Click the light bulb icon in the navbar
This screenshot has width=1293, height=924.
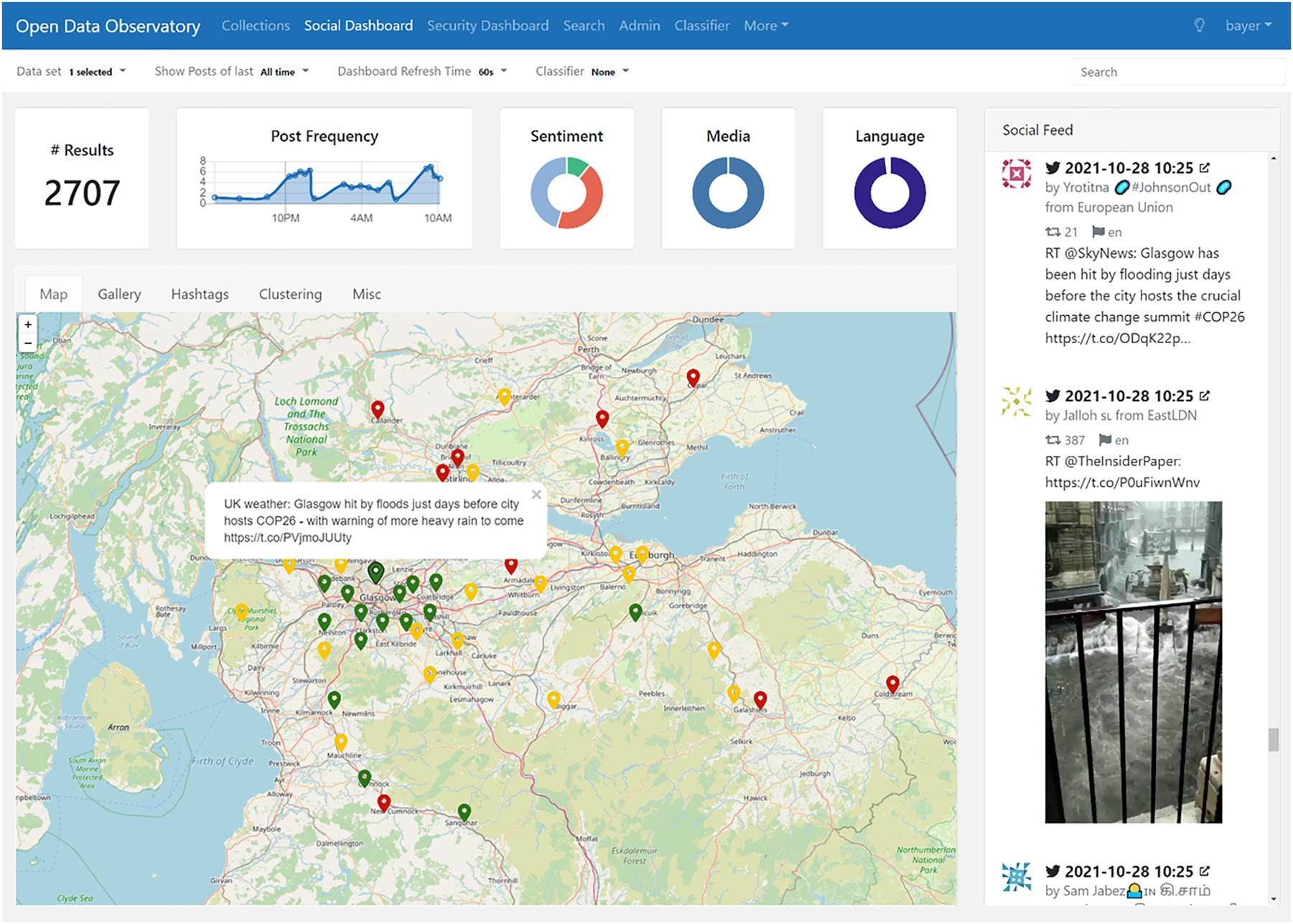click(1199, 24)
